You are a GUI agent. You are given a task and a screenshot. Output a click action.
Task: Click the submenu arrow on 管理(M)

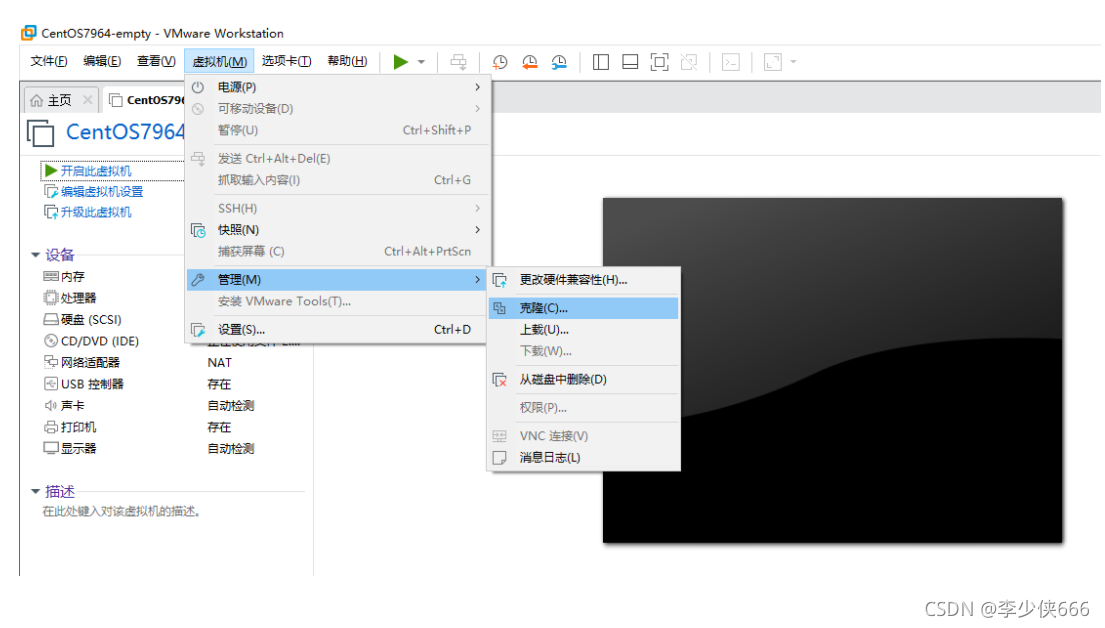click(477, 280)
